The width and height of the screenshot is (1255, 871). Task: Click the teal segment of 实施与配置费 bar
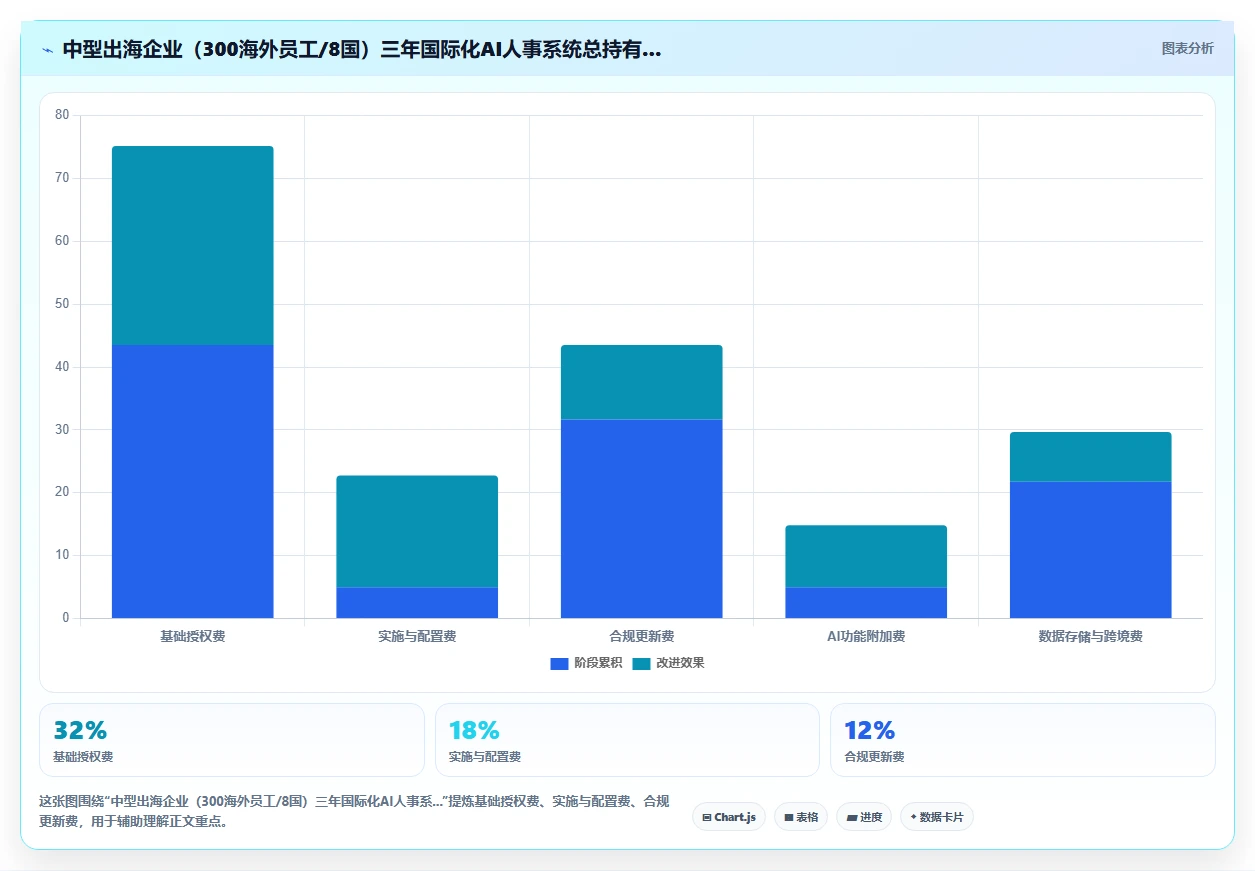coord(417,531)
